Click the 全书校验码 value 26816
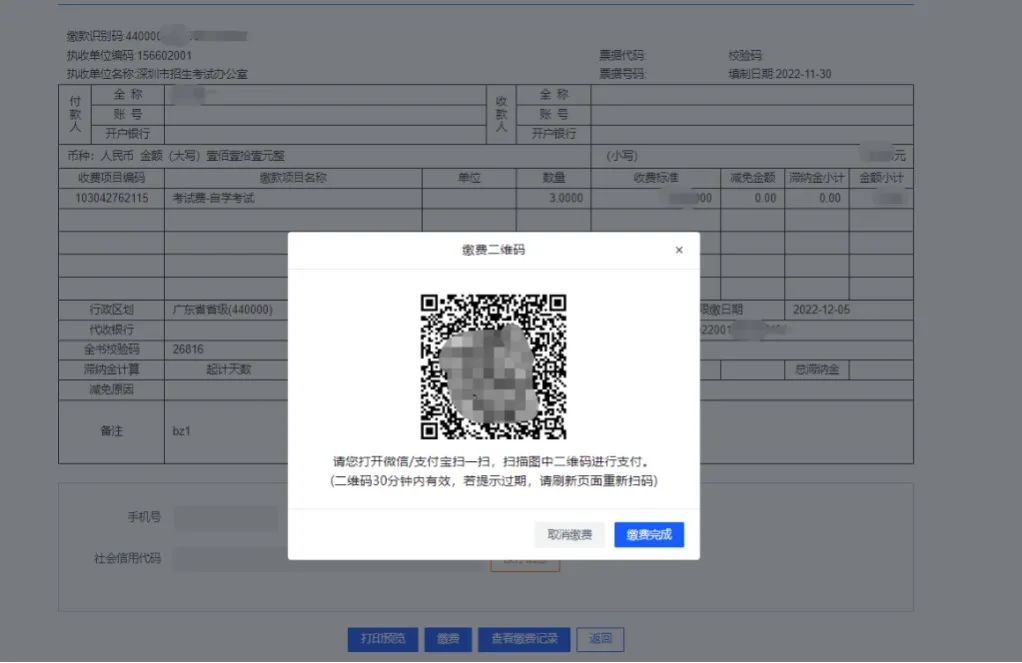Viewport: 1022px width, 663px height. (188, 350)
